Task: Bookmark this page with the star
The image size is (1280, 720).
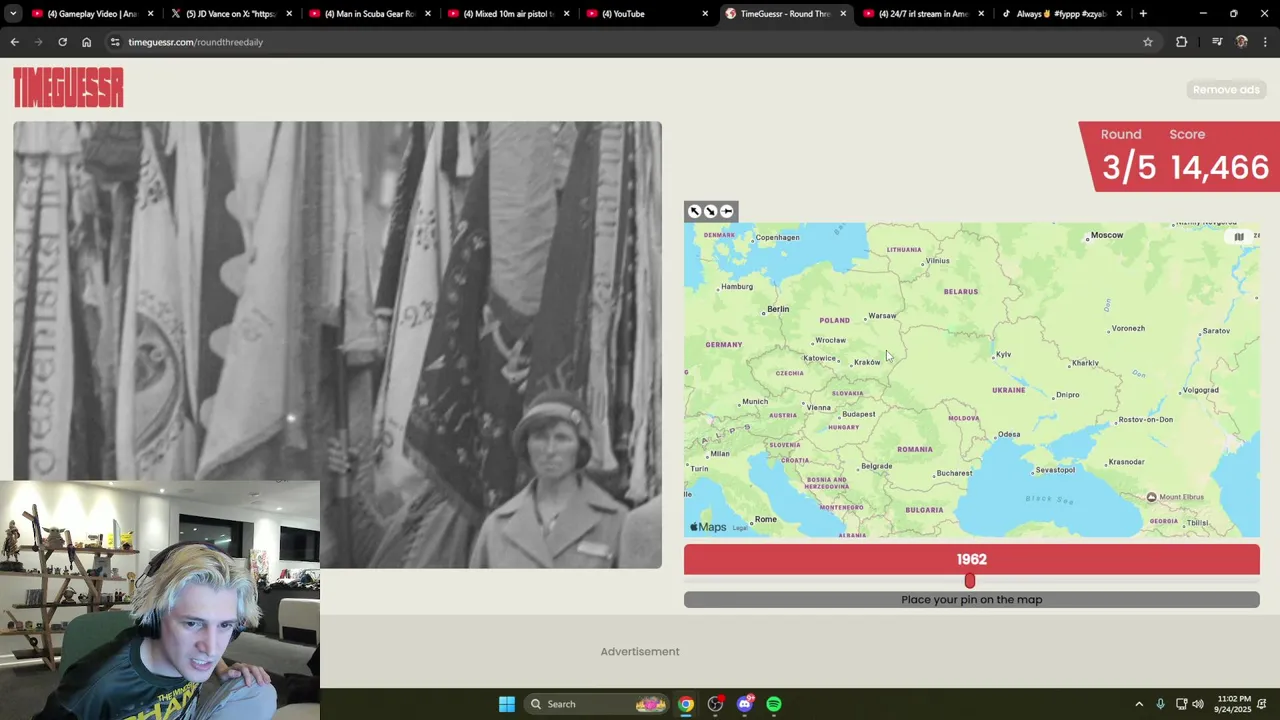Action: tap(1148, 42)
